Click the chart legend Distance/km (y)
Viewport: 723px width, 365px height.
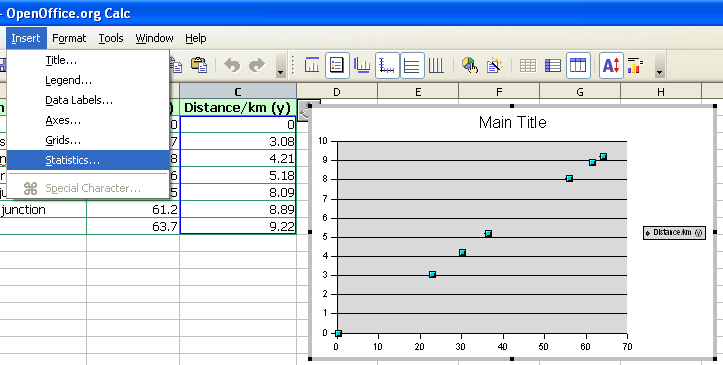coord(674,233)
